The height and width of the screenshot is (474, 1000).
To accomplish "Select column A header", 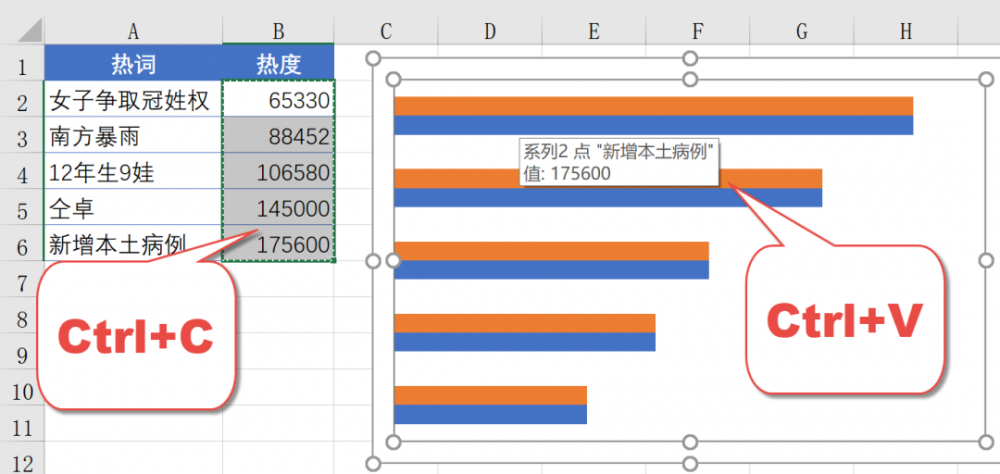I will (x=133, y=31).
